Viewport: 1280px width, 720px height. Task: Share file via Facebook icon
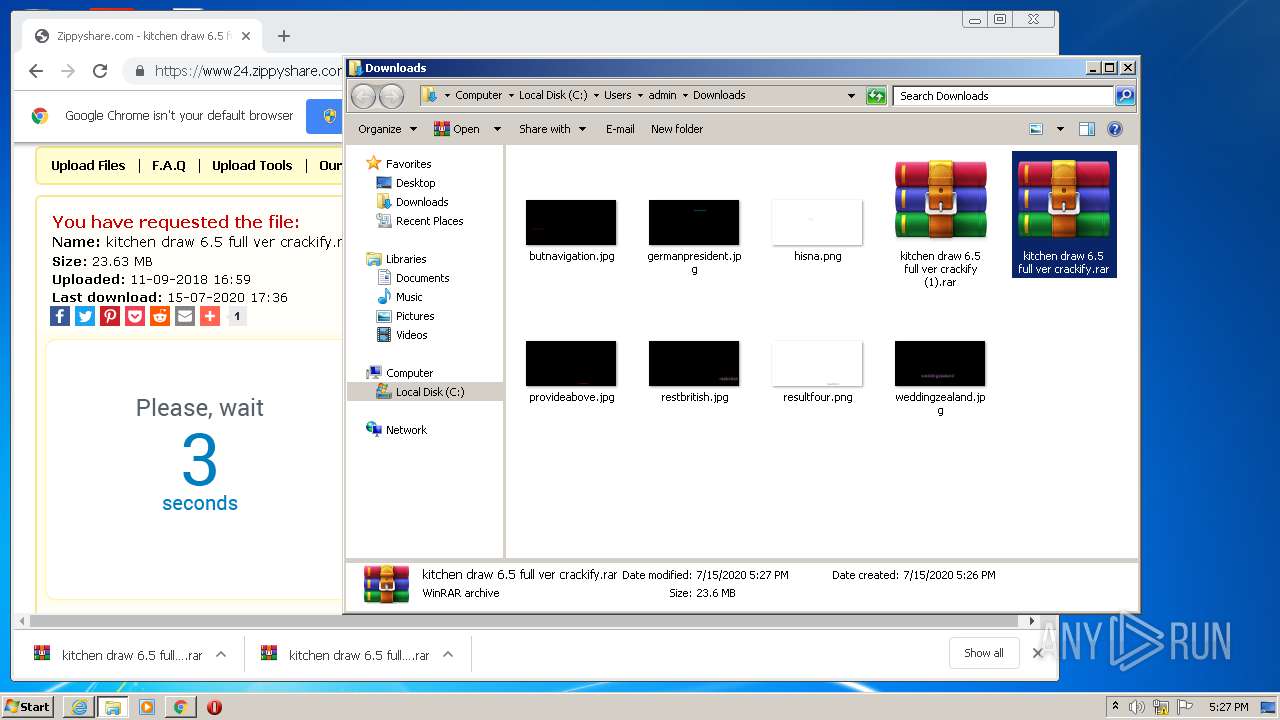point(60,316)
